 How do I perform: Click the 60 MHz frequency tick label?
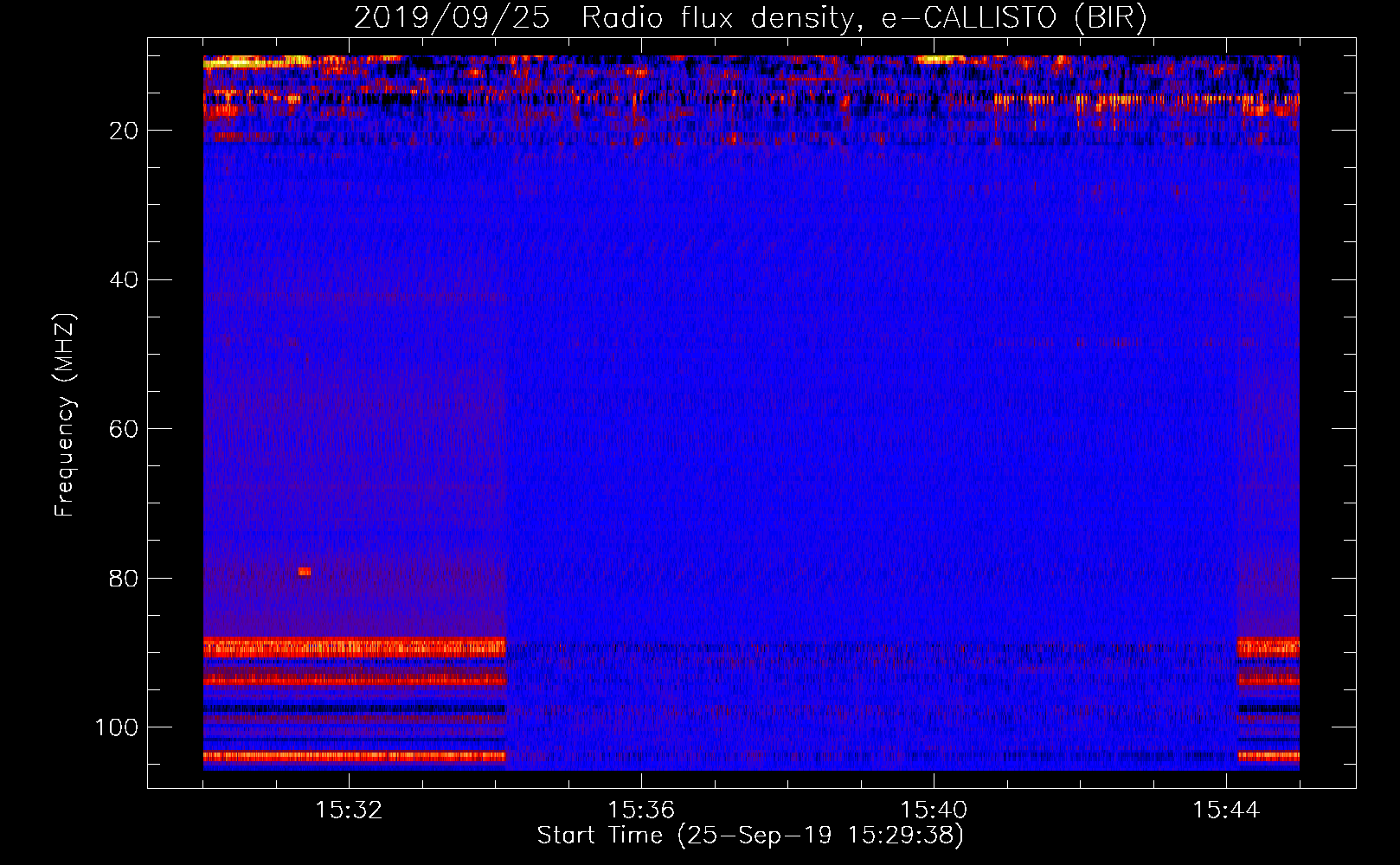pos(124,429)
